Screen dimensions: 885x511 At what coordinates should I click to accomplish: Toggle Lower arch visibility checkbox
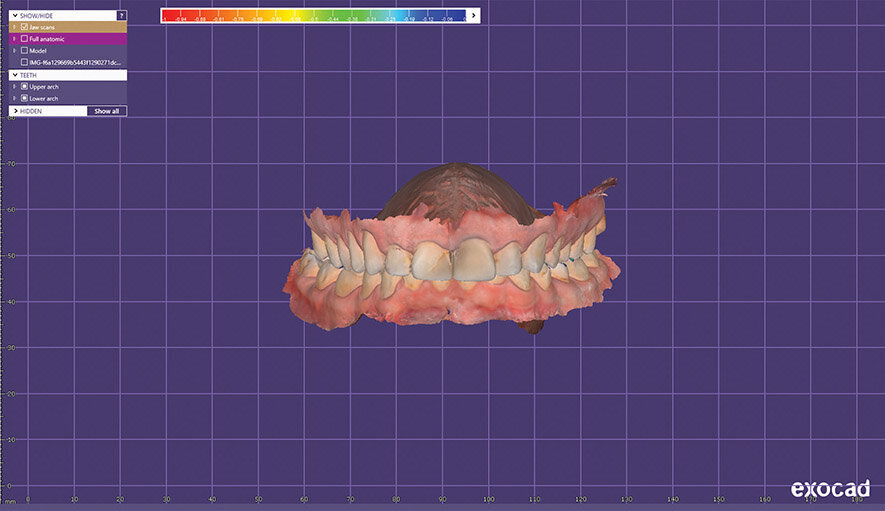click(24, 99)
